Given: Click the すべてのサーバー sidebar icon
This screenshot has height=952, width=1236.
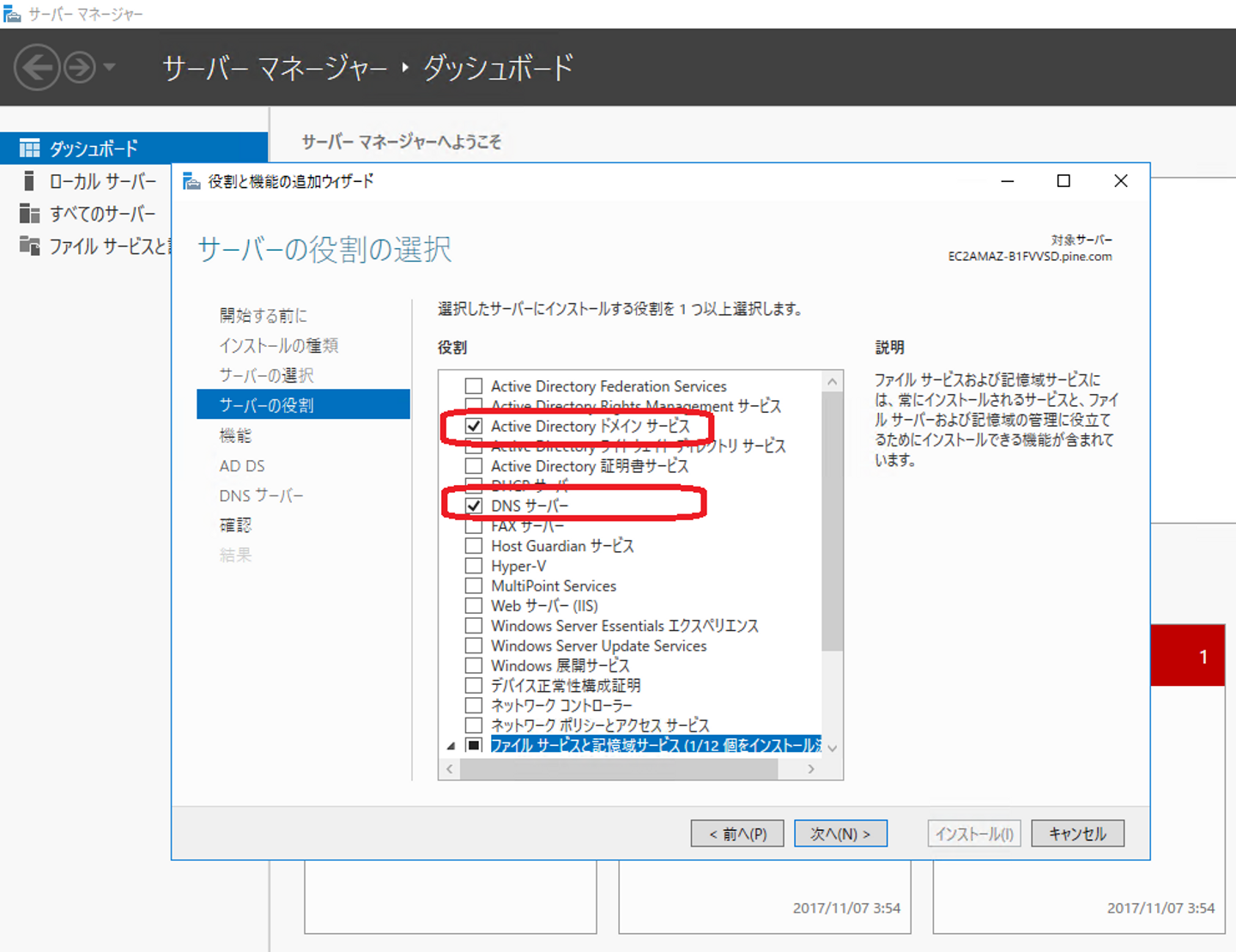Looking at the screenshot, I should [x=30, y=214].
